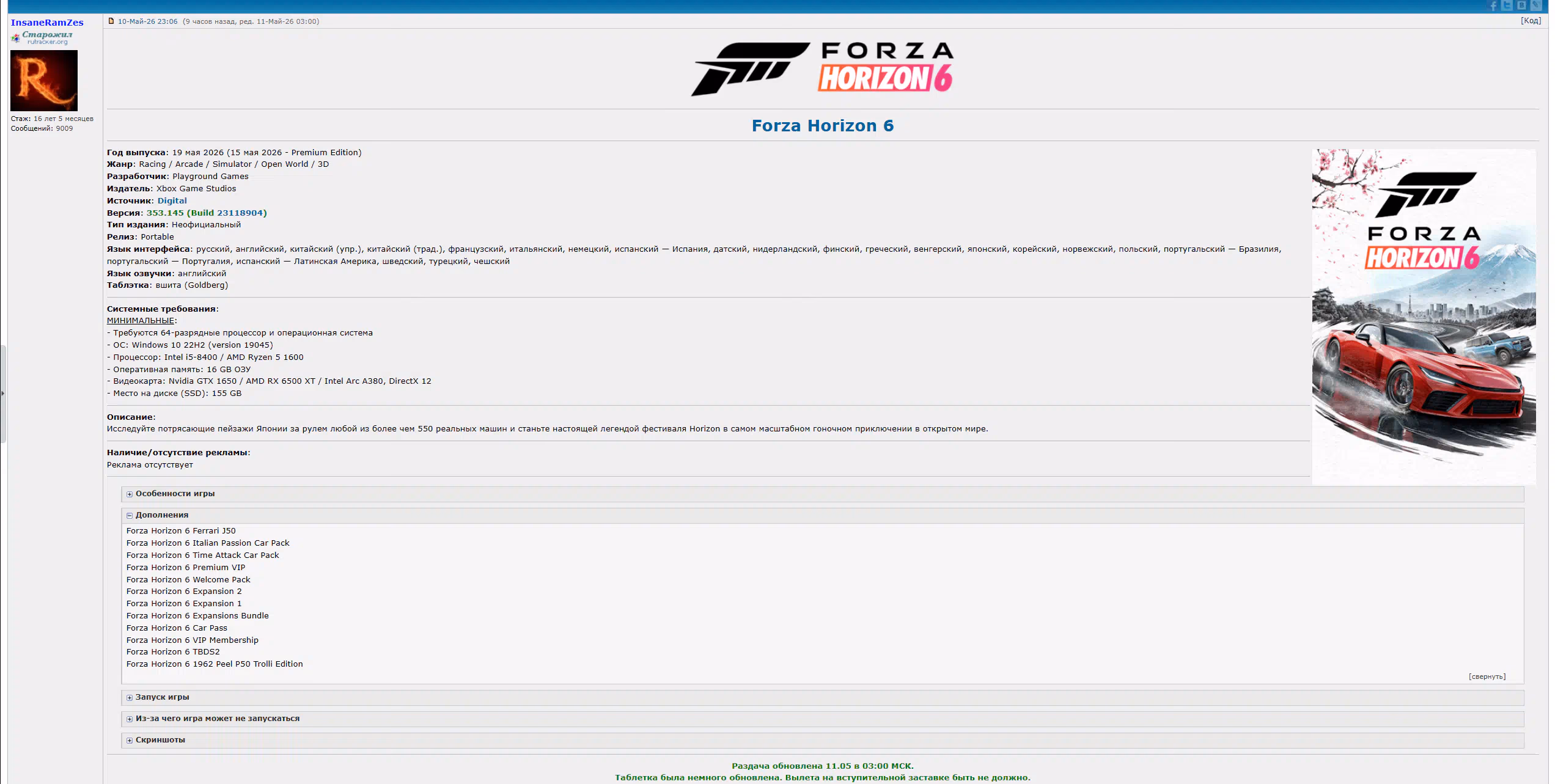
Task: Click the plus icon beside Скриншоты
Action: tap(130, 740)
